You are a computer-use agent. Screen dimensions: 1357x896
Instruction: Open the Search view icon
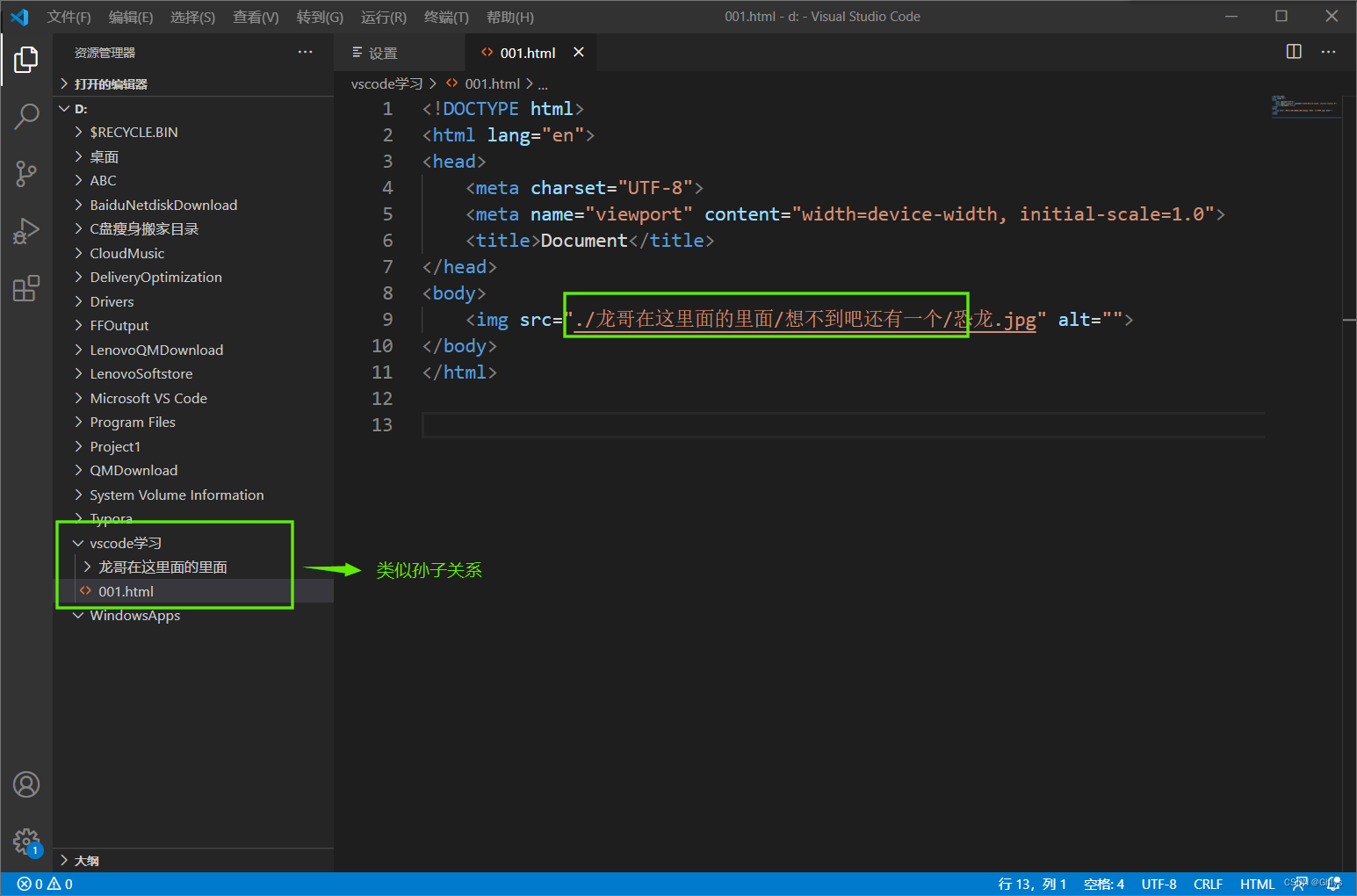pos(26,116)
